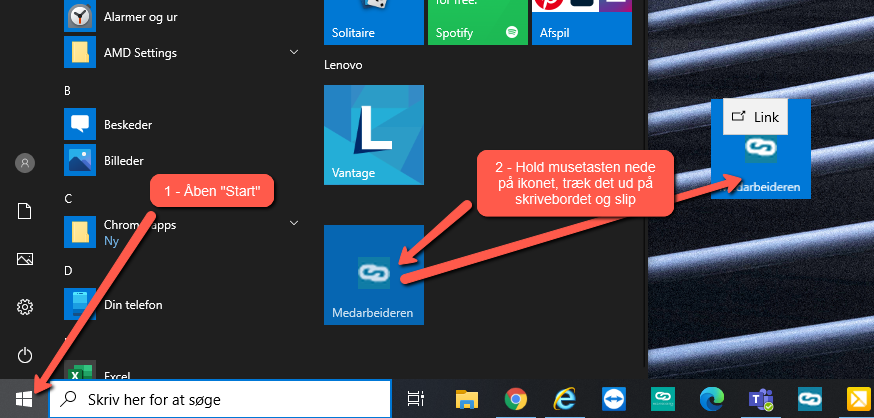
Task: Open TeamViewer from the taskbar
Action: (614, 399)
